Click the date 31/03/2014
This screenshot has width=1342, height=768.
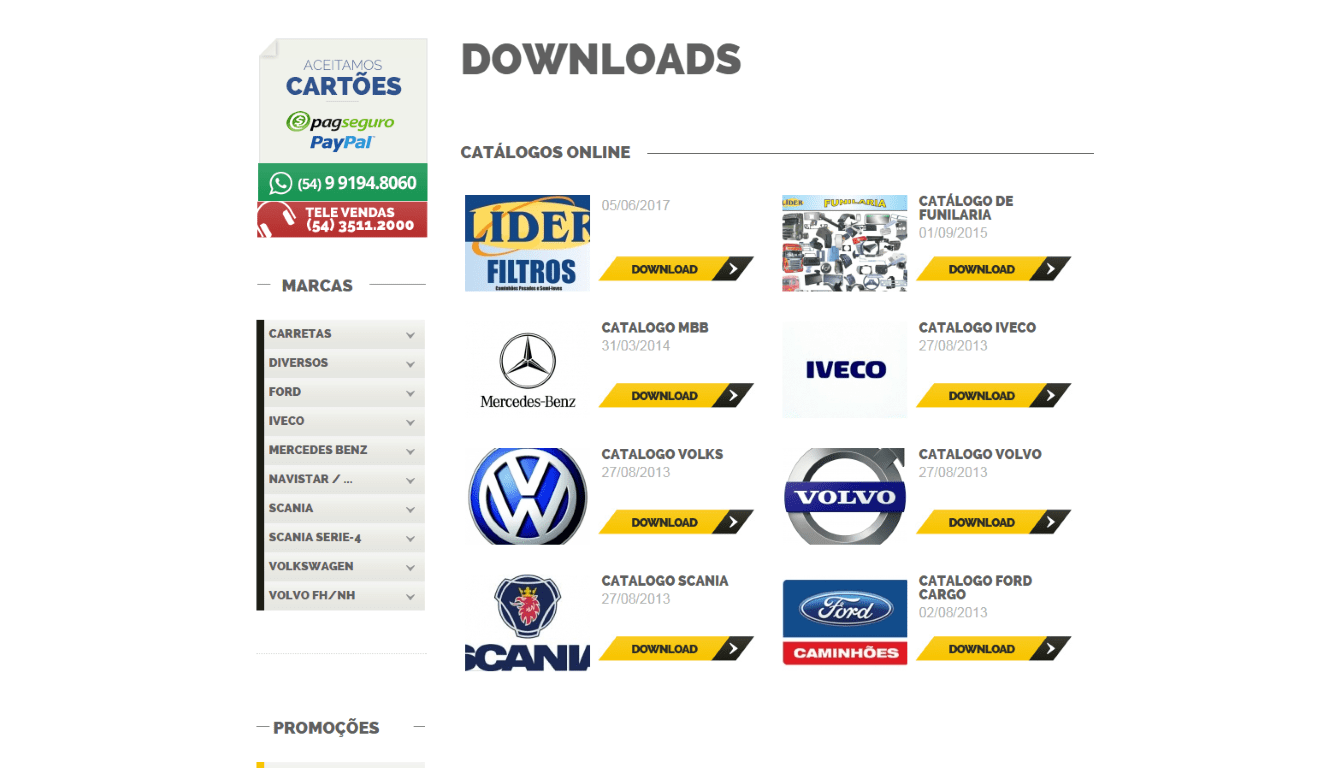(636, 346)
